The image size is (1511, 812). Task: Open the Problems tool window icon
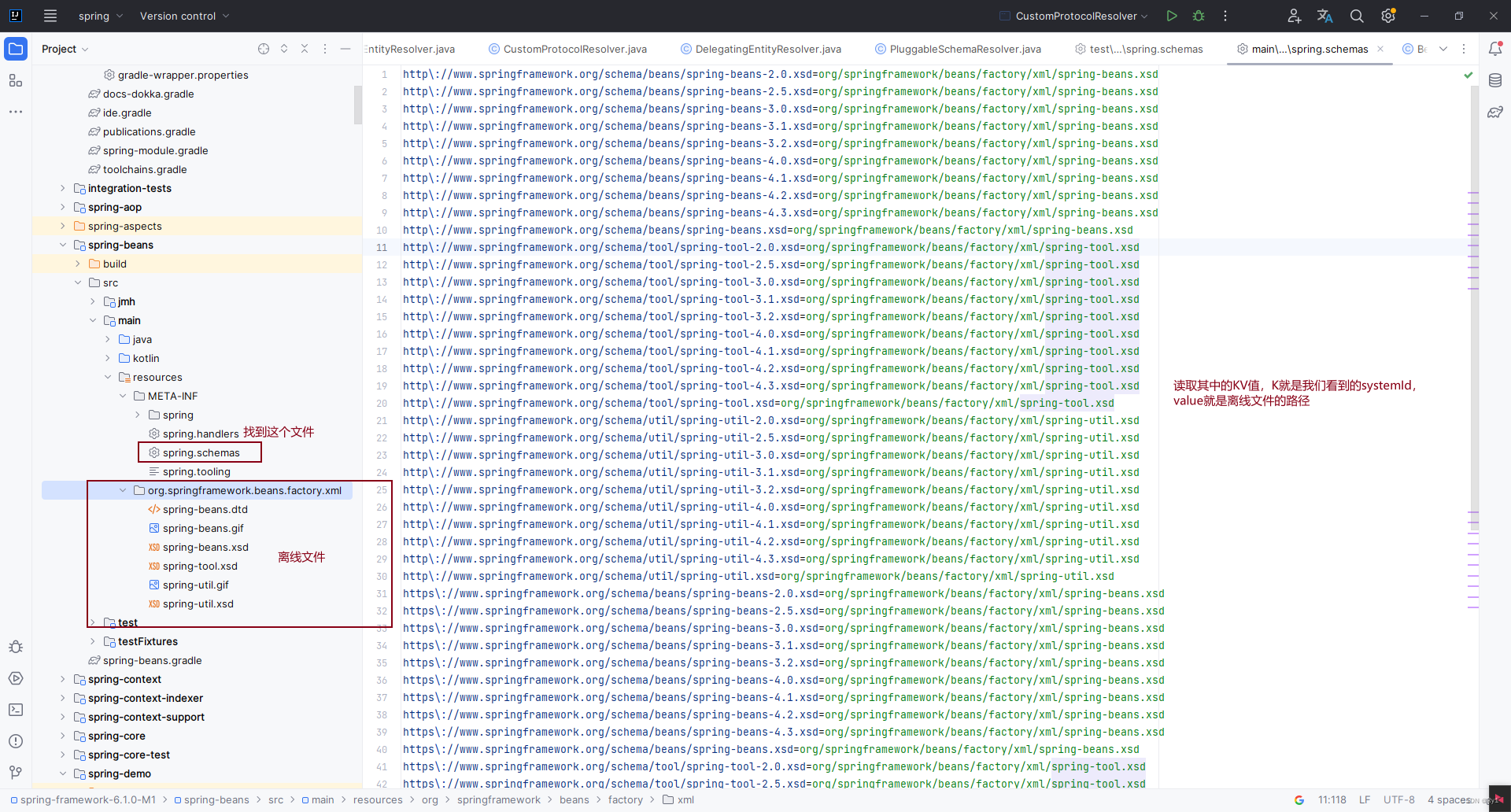(x=16, y=741)
